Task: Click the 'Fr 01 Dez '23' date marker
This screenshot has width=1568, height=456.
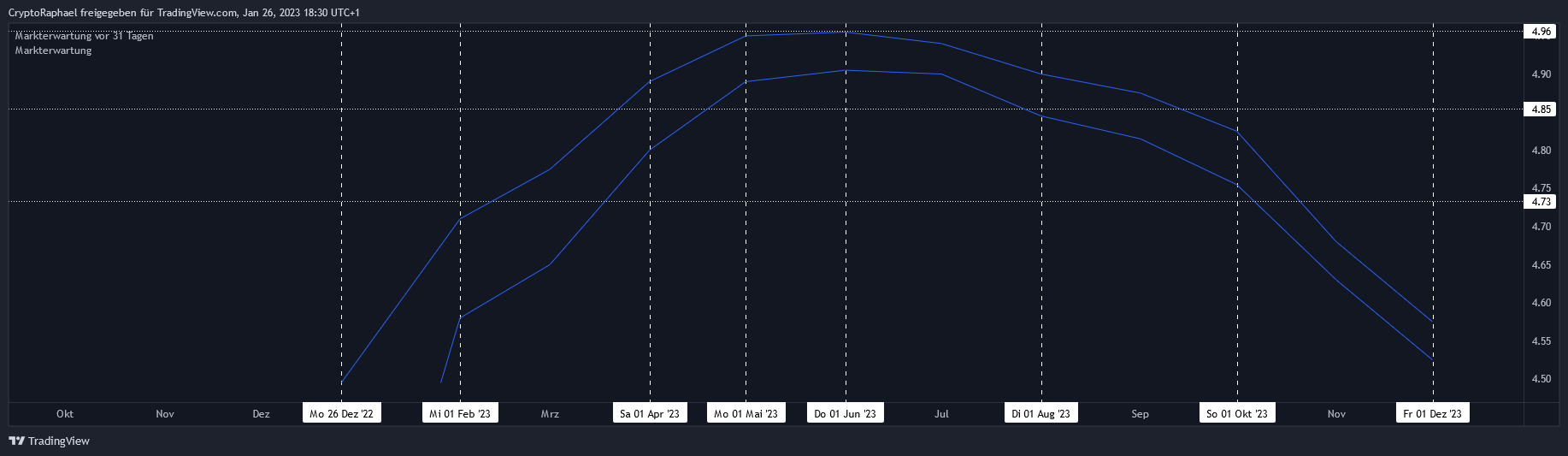Action: coord(1433,413)
